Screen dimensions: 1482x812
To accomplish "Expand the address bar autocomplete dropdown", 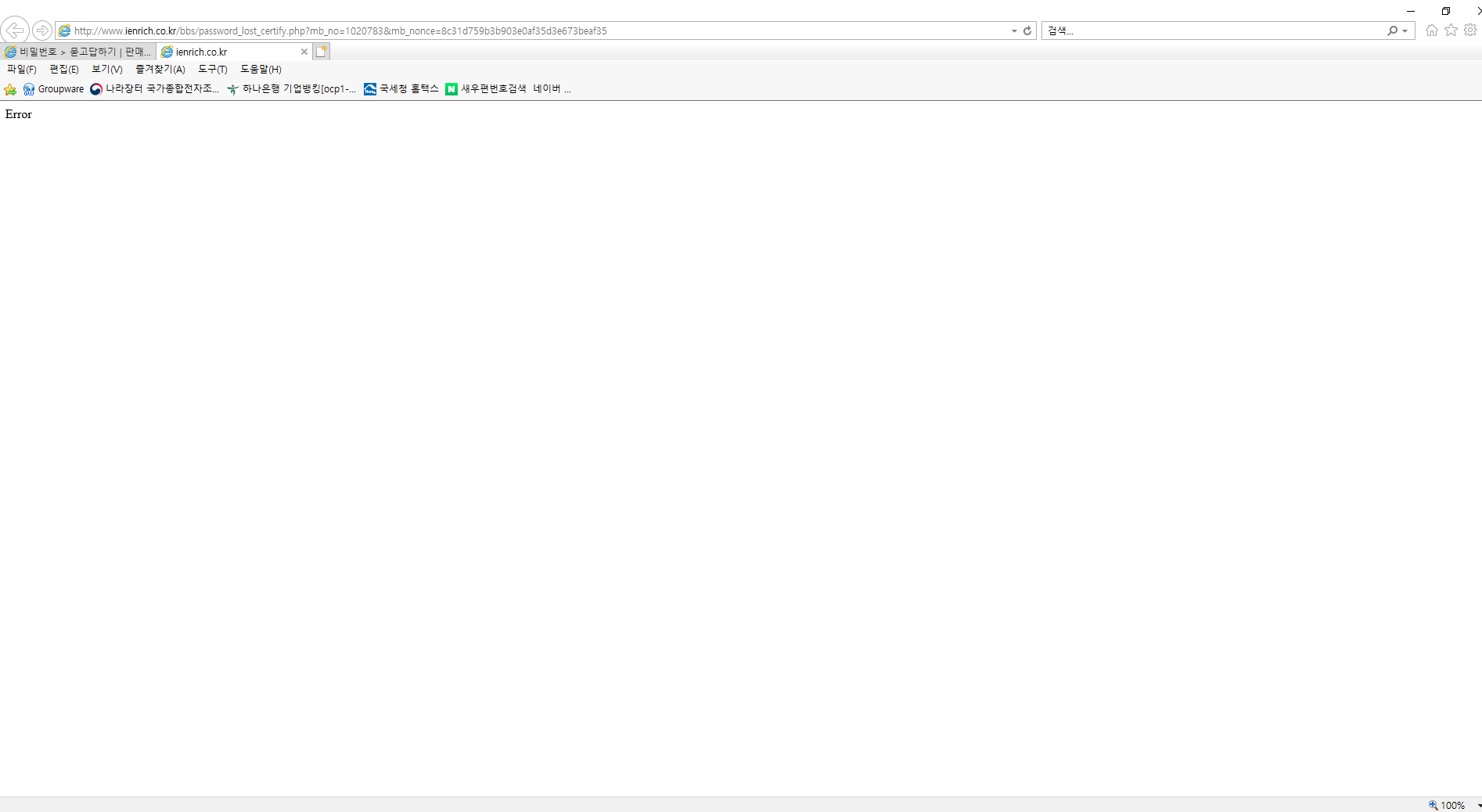I will click(1014, 31).
